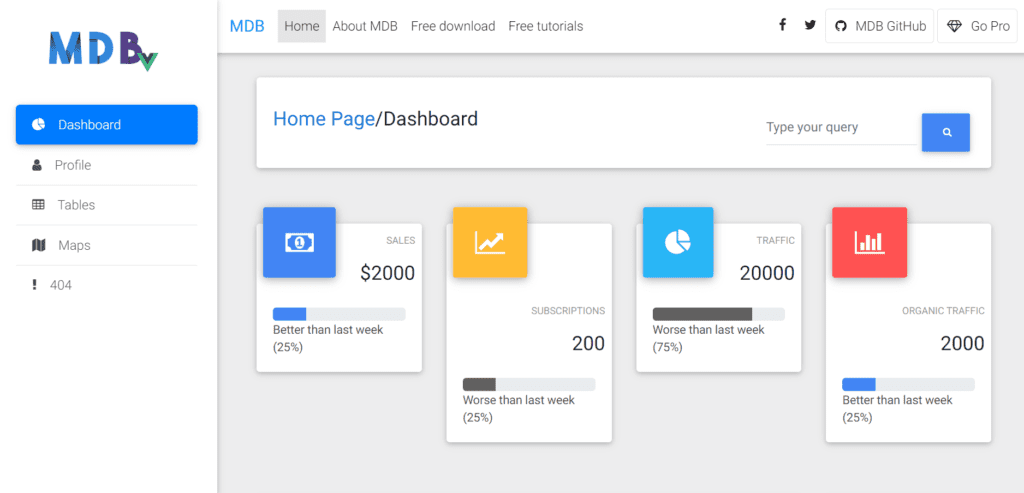This screenshot has height=493, width=1024.
Task: Click the Organic Traffic progress bar
Action: tap(908, 384)
